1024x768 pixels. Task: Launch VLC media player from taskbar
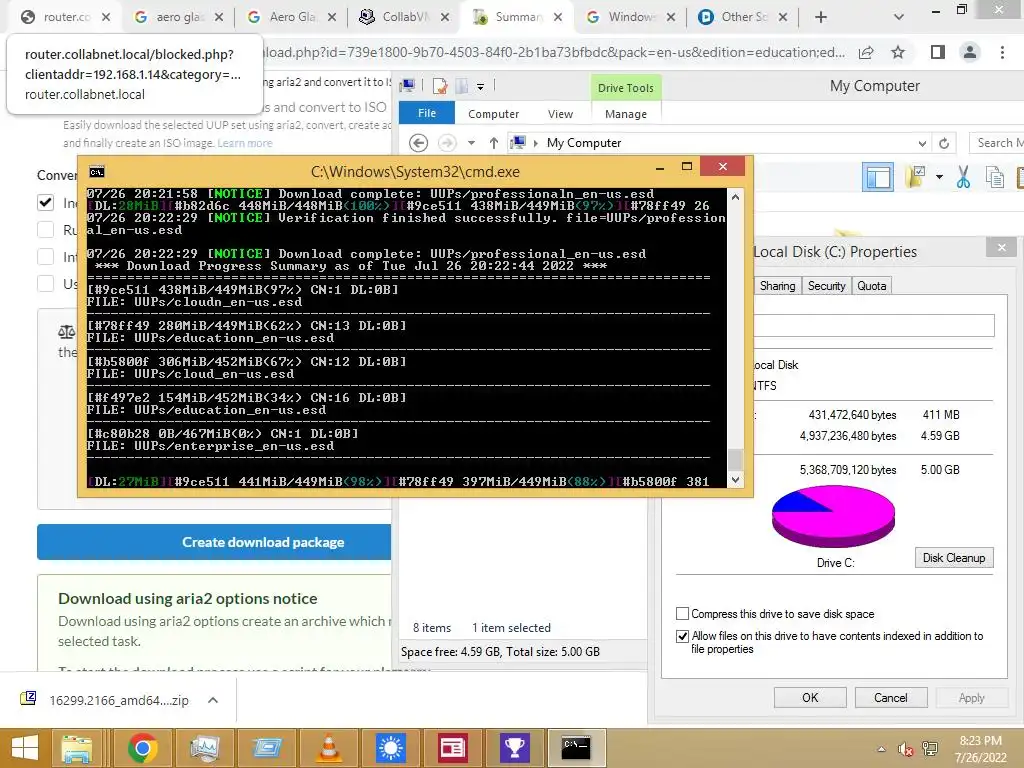328,748
